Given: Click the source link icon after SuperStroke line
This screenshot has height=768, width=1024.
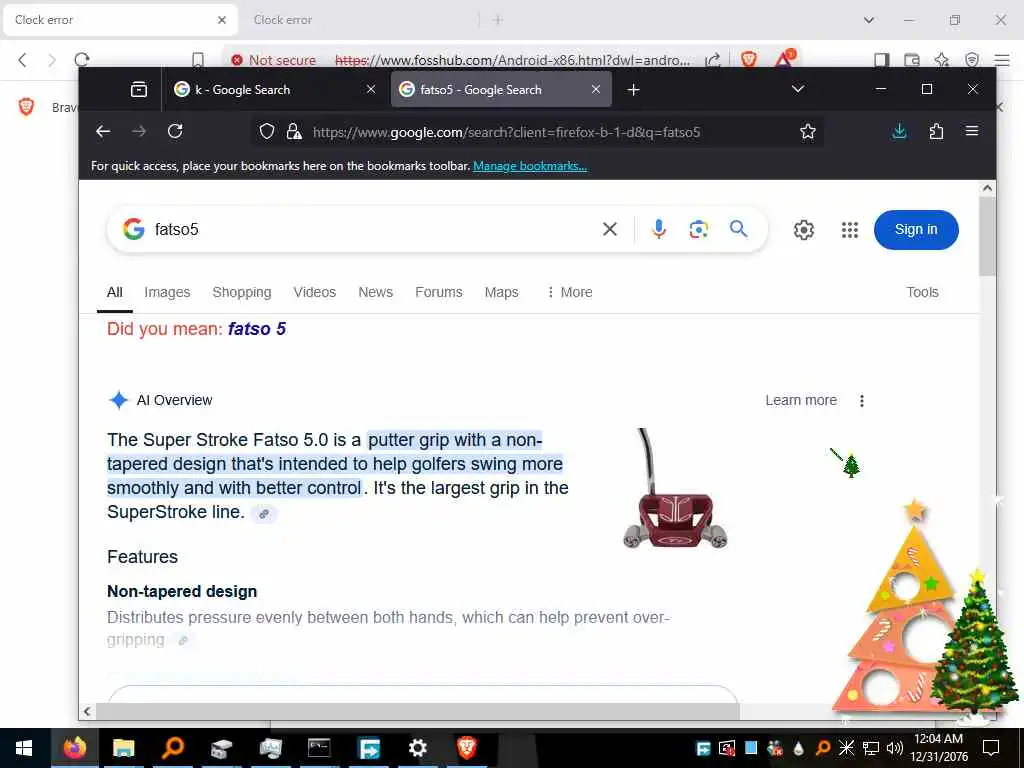Looking at the screenshot, I should tap(264, 514).
